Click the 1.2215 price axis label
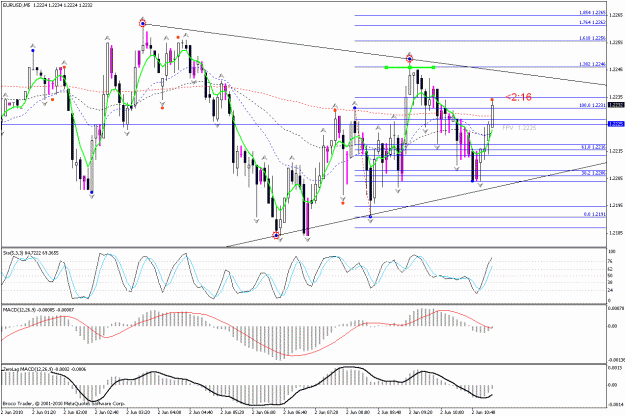Image resolution: width=625 pixels, height=416 pixels. coord(616,151)
